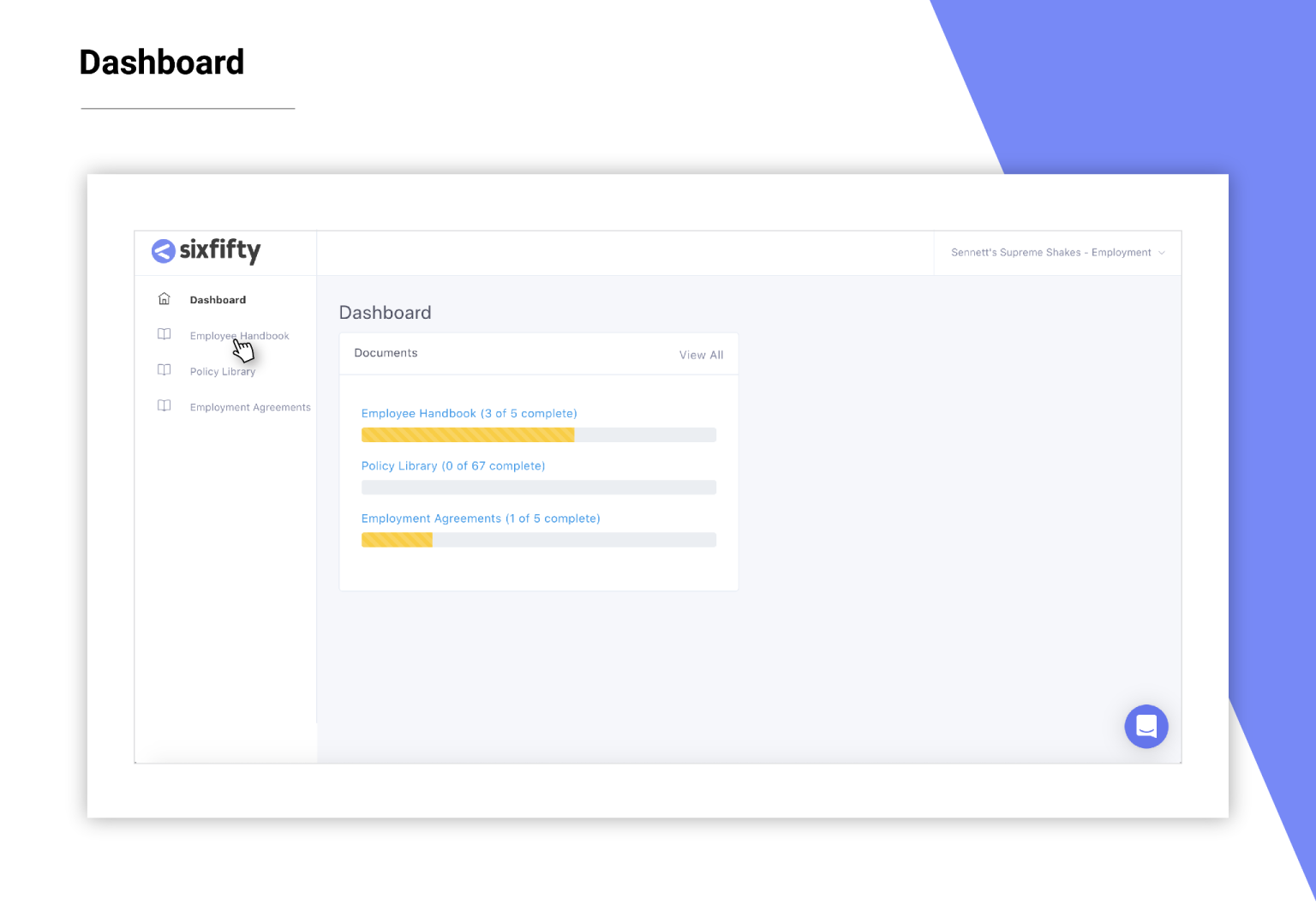Open Employee Handbook (3 of 5 complete) link
The width and height of the screenshot is (1316, 905).
click(x=469, y=413)
